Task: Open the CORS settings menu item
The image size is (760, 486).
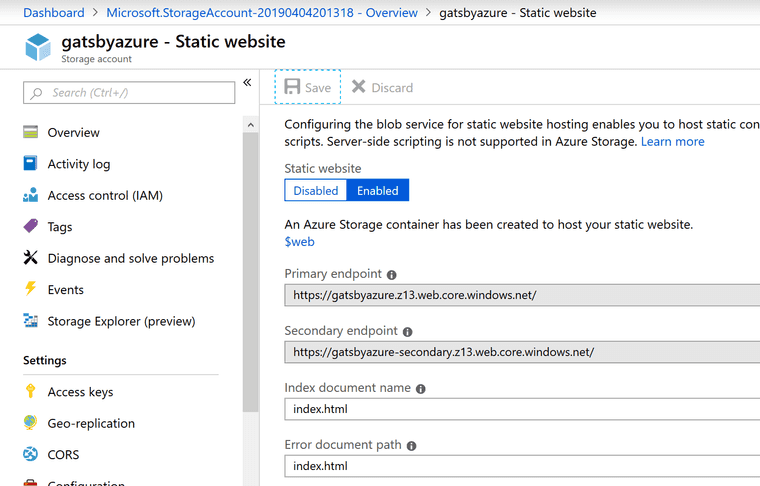Action: coord(63,455)
